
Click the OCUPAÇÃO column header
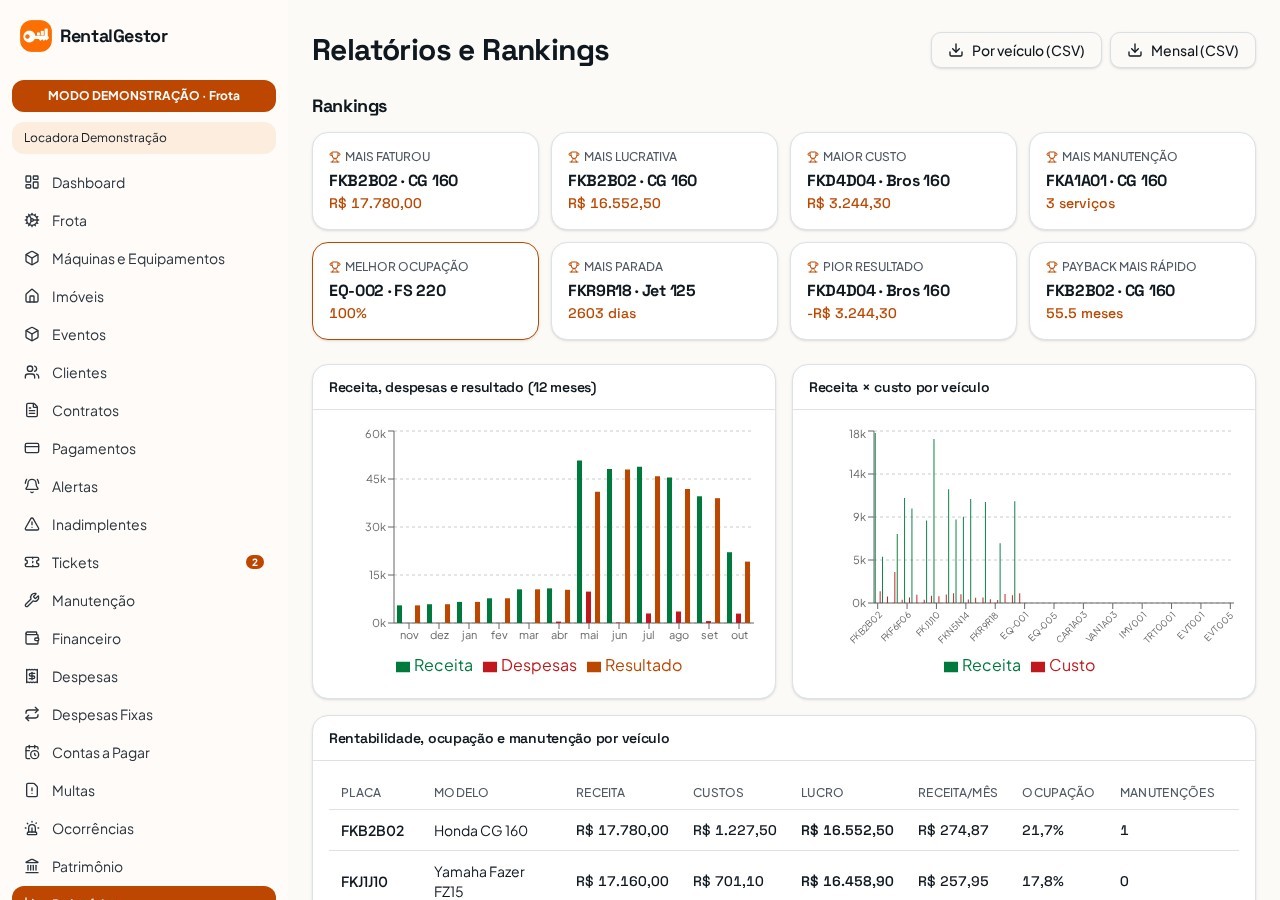coord(1058,792)
